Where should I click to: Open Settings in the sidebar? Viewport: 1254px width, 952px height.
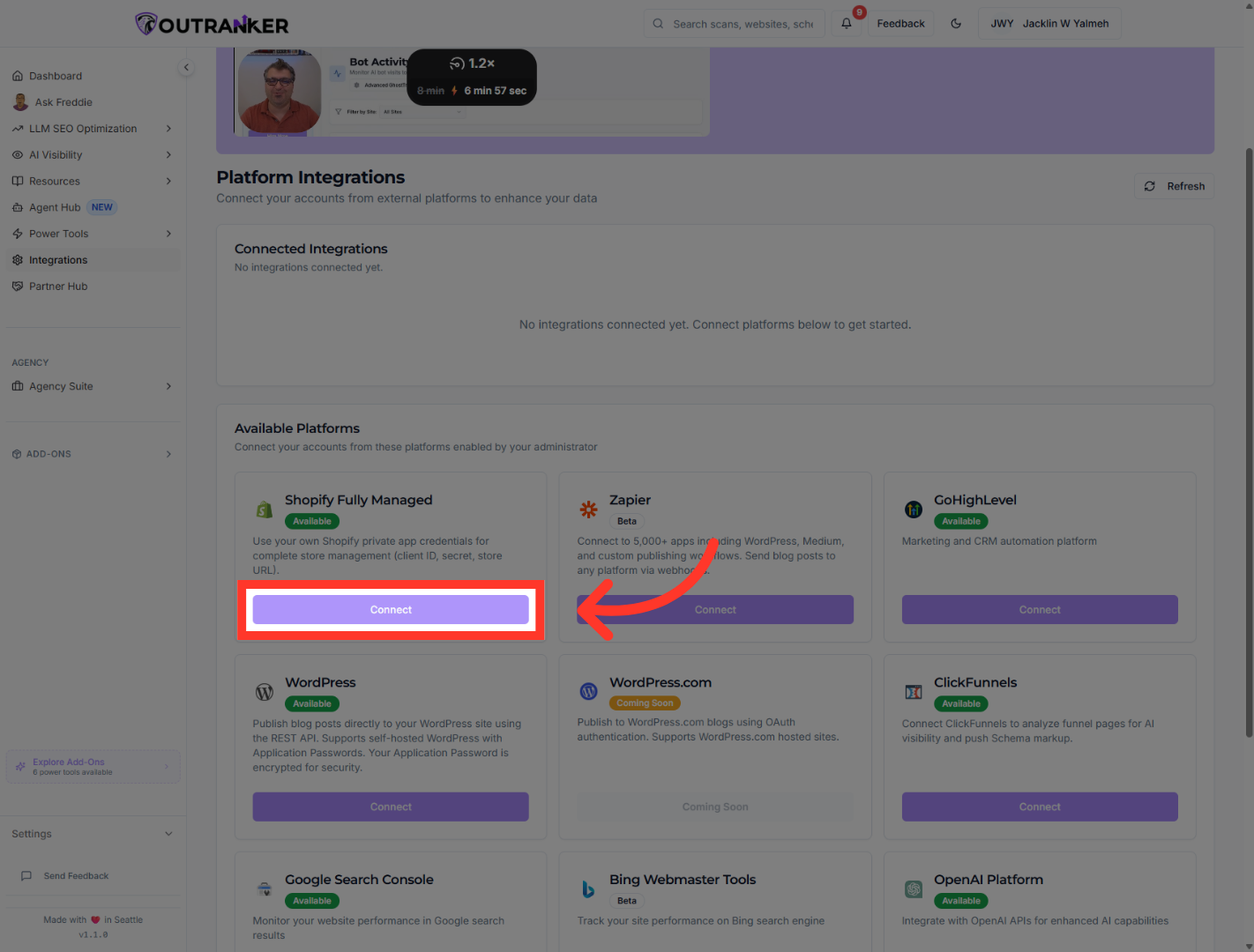point(93,834)
